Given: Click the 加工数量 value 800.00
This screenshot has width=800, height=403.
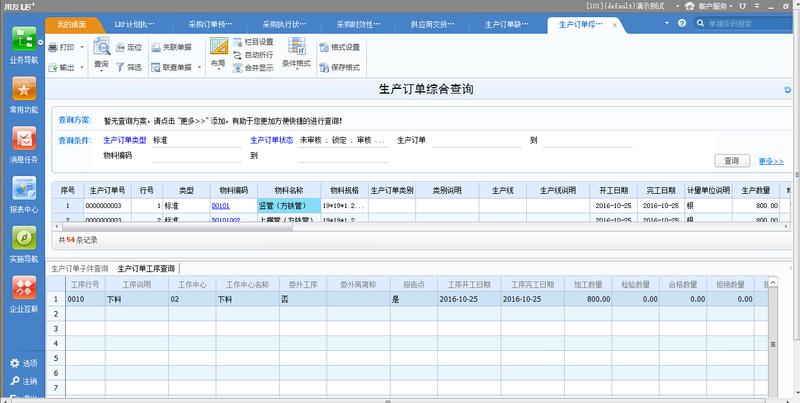Looking at the screenshot, I should point(588,299).
